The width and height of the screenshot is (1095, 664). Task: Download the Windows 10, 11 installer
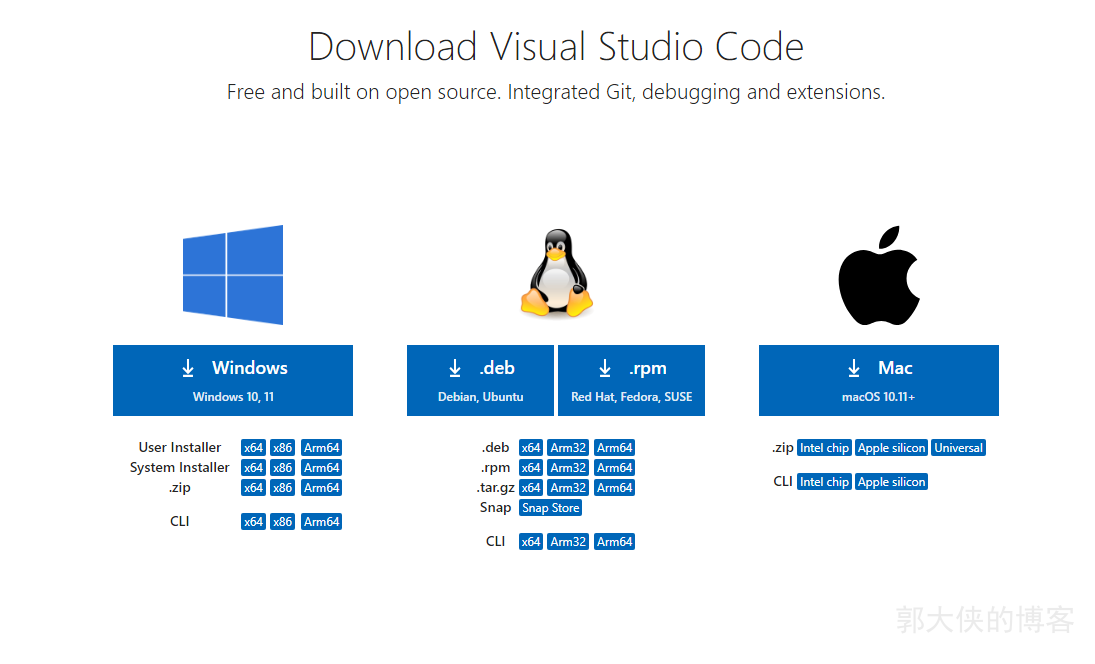[233, 381]
